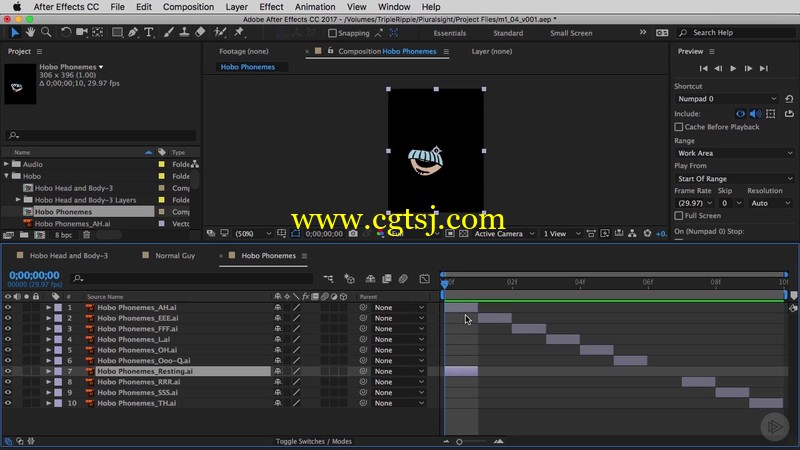
Task: Hide the Hobo Phonemes_AH.ai layer
Action: coord(8,308)
